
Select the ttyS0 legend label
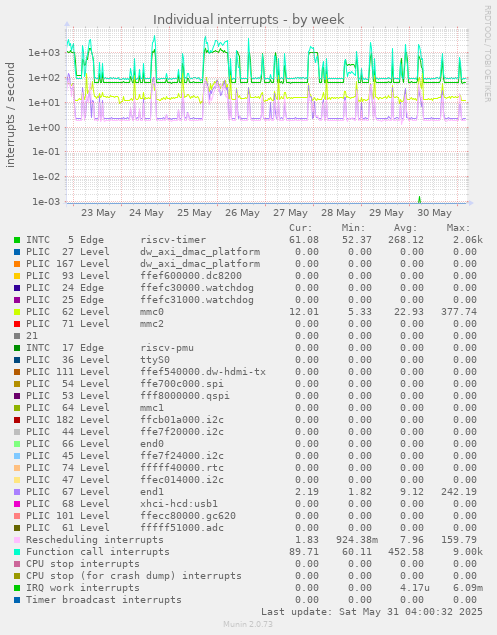coord(155,360)
